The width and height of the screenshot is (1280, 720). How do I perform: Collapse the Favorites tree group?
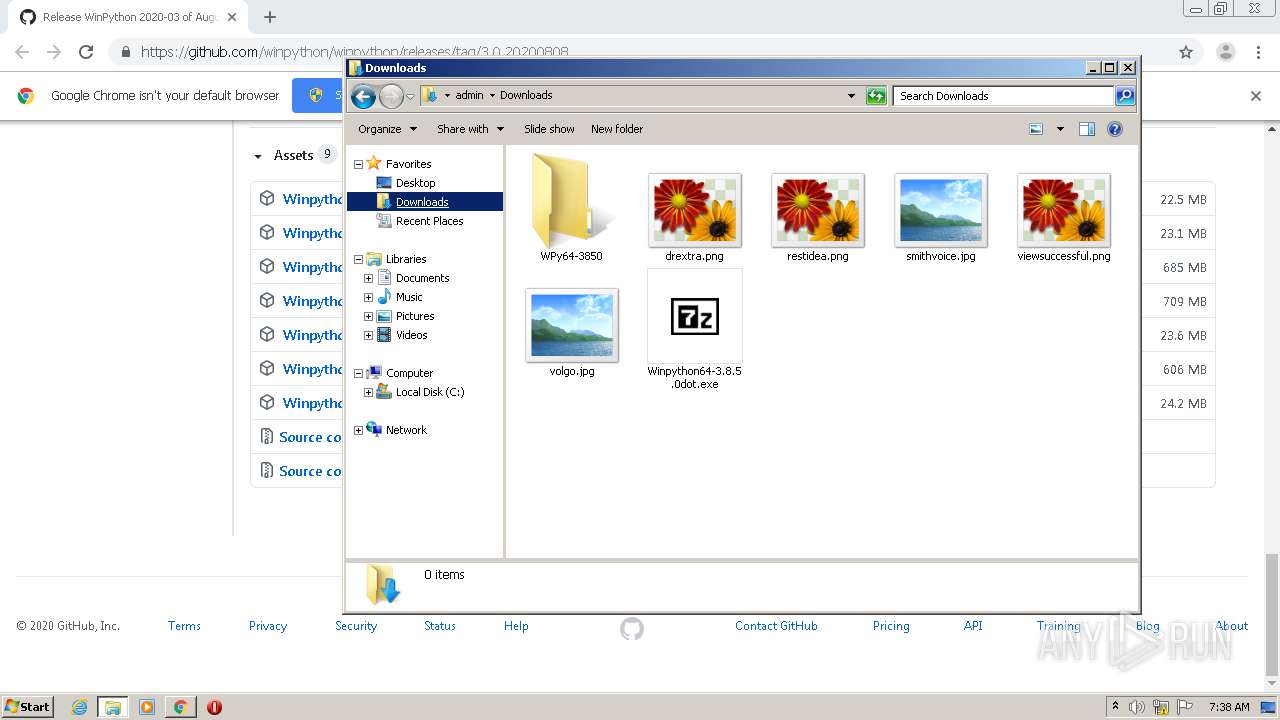click(x=358, y=164)
